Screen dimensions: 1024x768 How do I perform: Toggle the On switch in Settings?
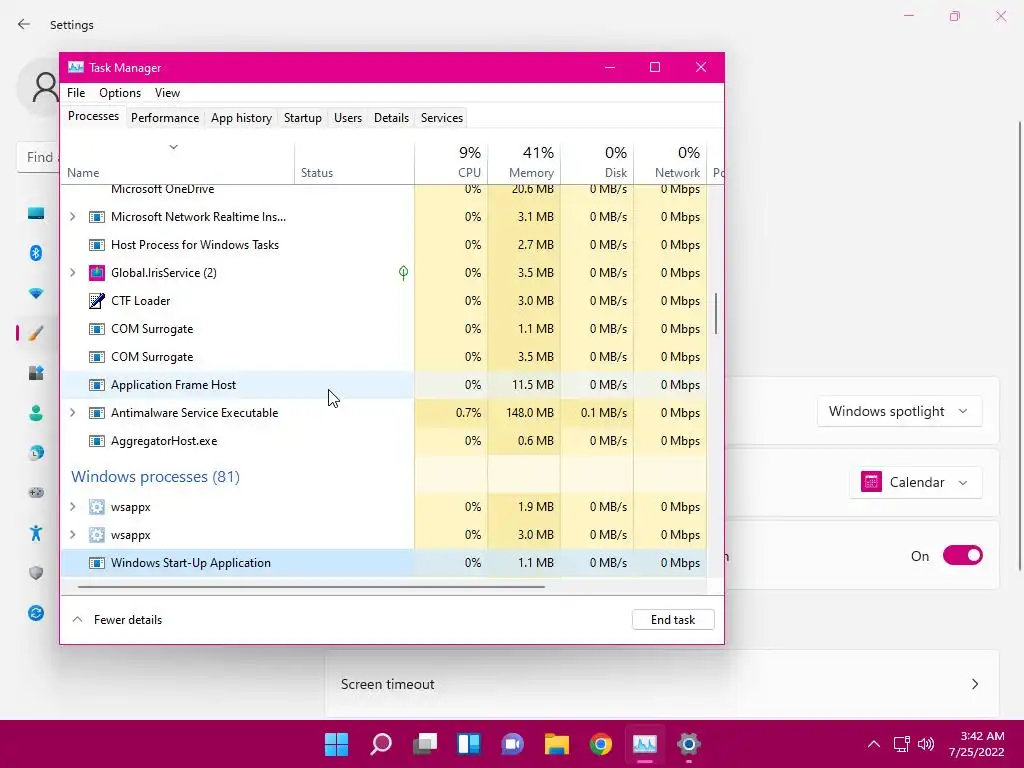point(963,556)
